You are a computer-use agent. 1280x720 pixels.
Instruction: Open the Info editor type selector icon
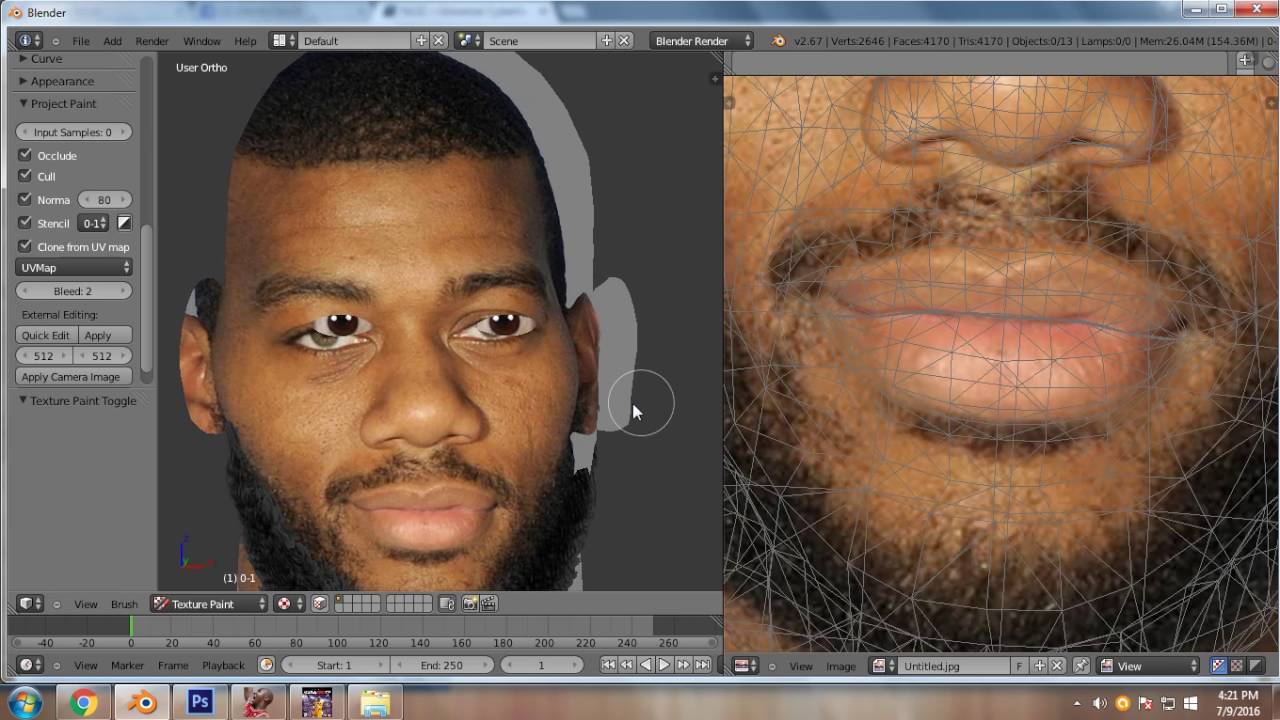30,41
